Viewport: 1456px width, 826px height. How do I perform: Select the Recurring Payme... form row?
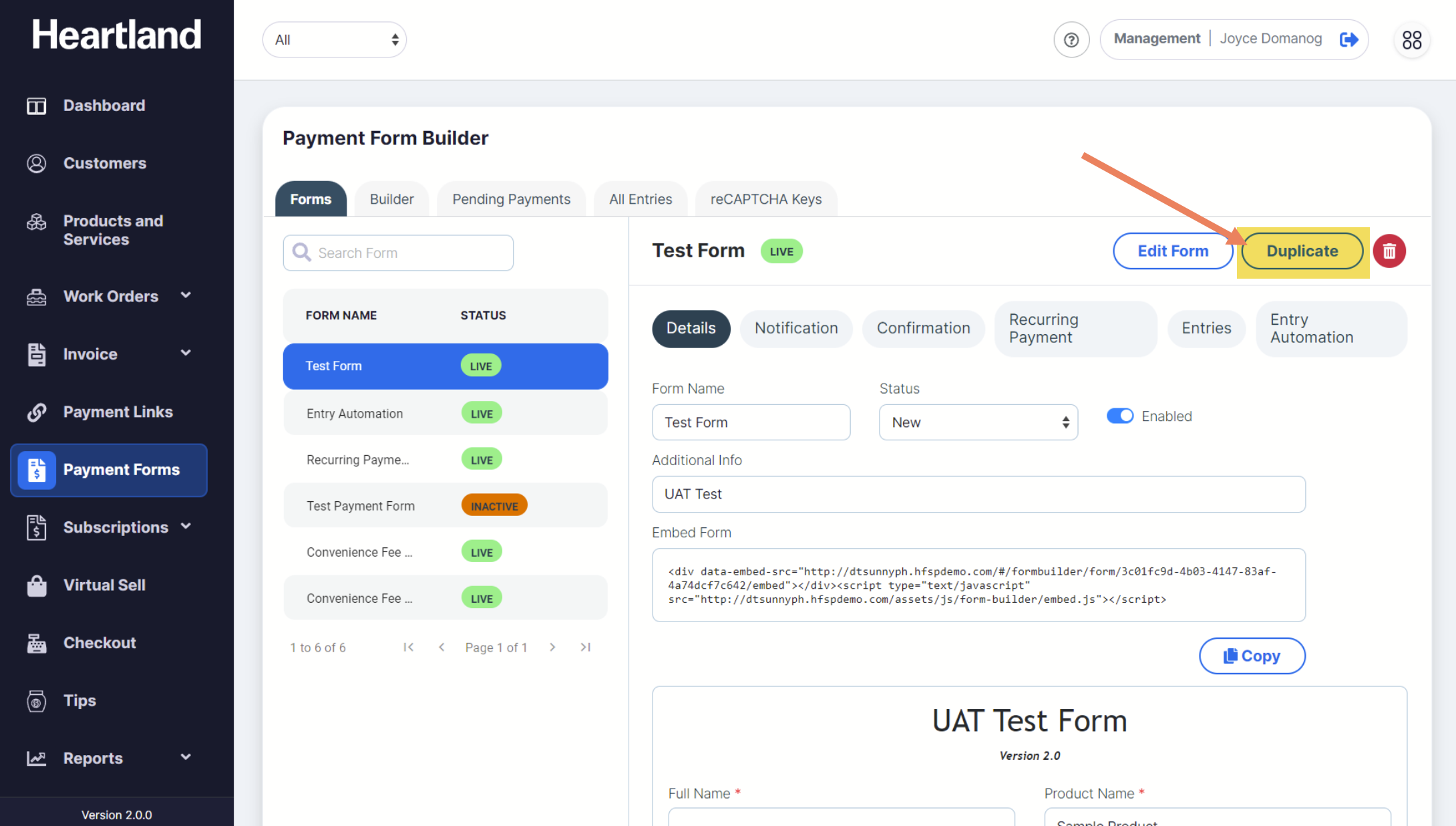coord(445,459)
